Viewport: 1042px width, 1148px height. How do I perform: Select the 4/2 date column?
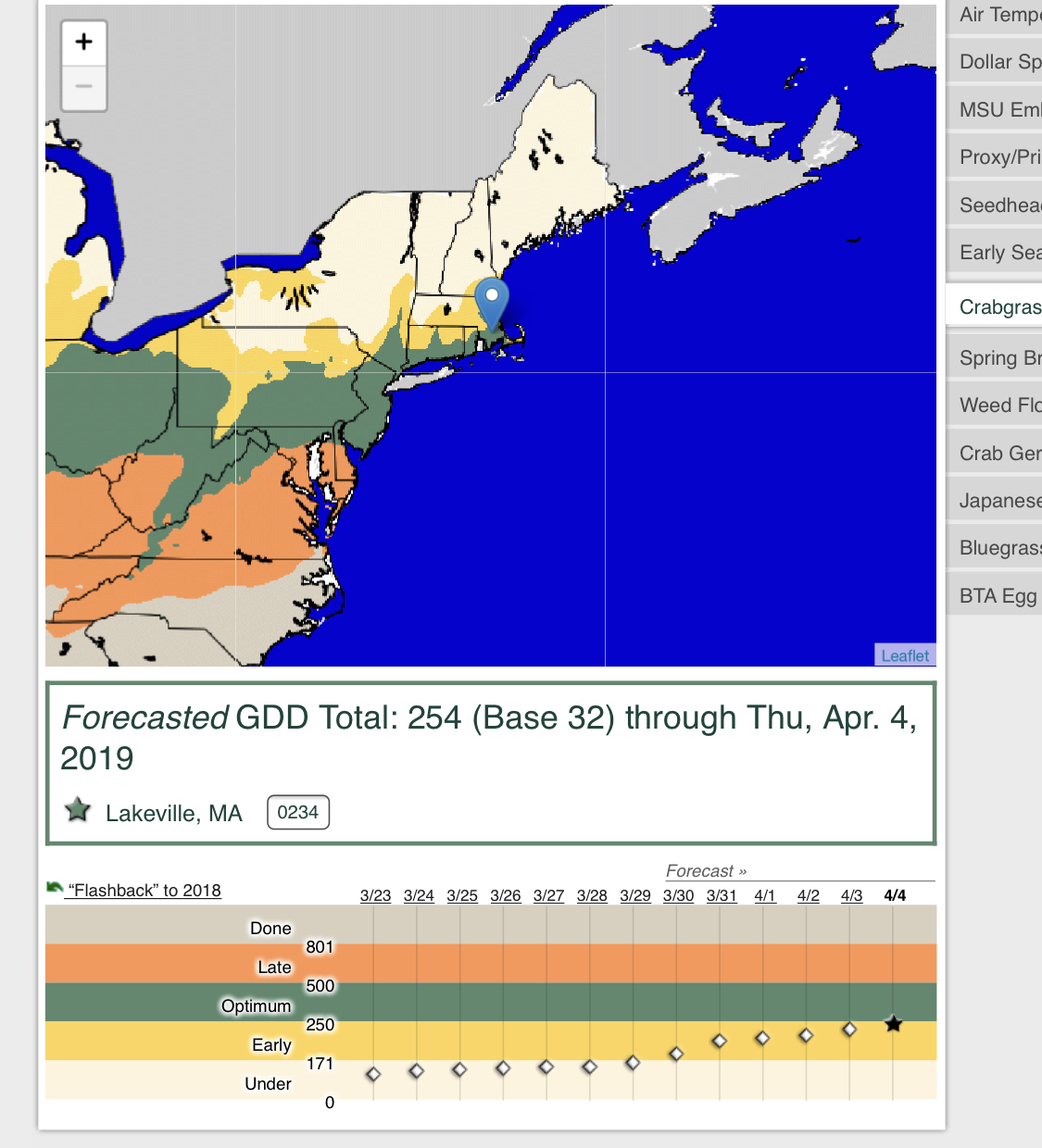coord(809,895)
